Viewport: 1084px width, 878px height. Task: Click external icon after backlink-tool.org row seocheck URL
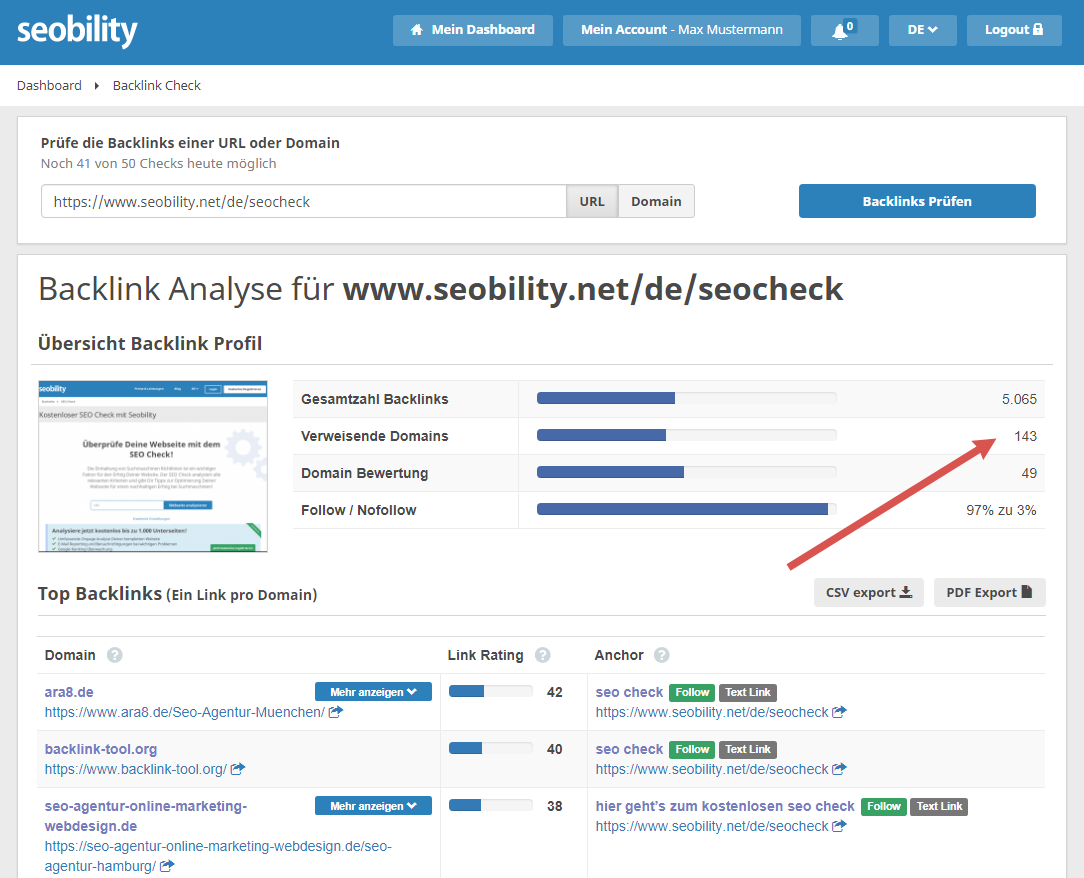[839, 769]
